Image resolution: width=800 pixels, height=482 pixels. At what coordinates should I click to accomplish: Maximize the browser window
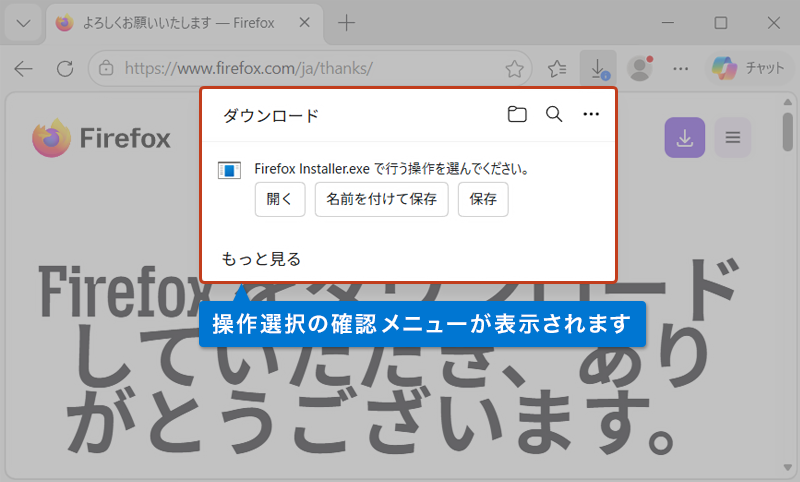point(720,23)
